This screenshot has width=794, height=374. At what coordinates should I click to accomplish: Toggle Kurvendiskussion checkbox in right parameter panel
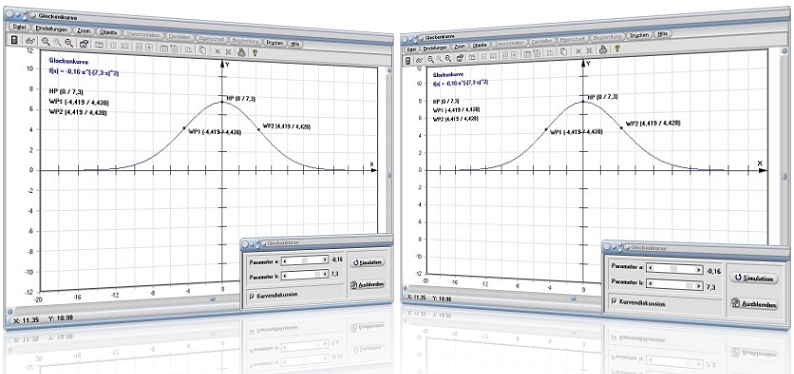(615, 301)
